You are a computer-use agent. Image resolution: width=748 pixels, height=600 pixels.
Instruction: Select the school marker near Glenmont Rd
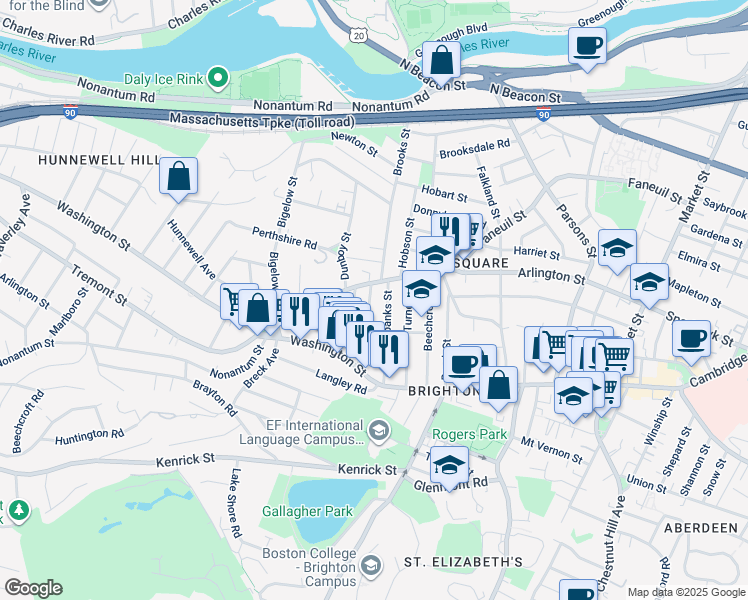(449, 465)
